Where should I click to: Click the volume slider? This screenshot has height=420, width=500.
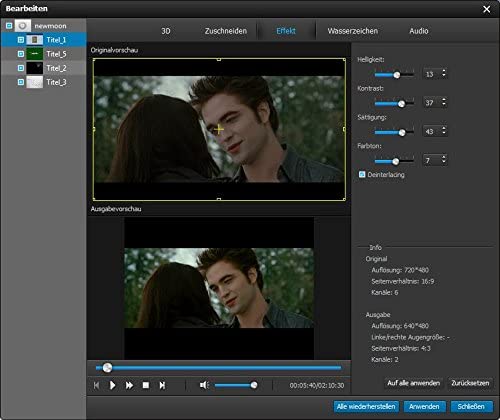tap(236, 385)
